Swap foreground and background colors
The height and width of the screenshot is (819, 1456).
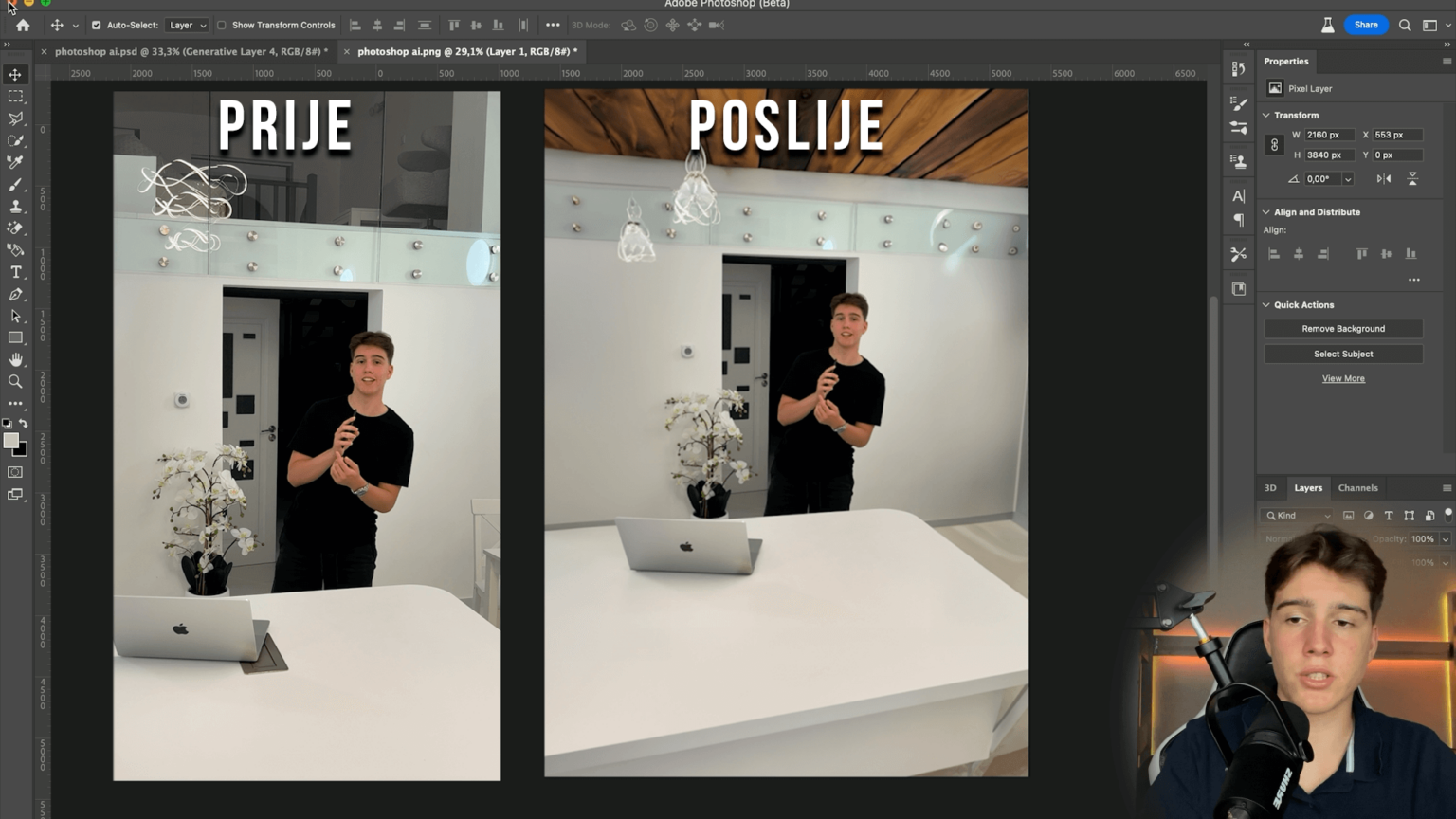[x=24, y=424]
